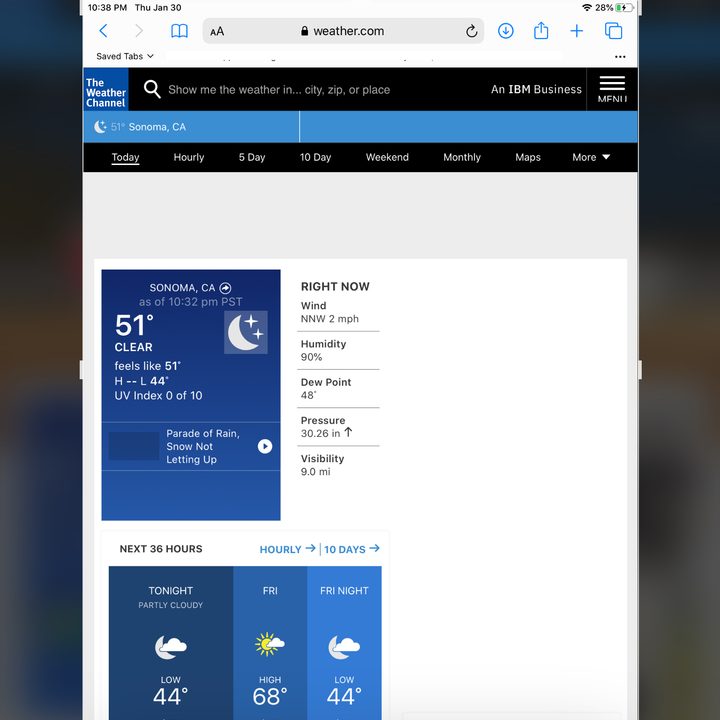Tap the Dew Point 48° value
The height and width of the screenshot is (720, 720).
pos(308,395)
